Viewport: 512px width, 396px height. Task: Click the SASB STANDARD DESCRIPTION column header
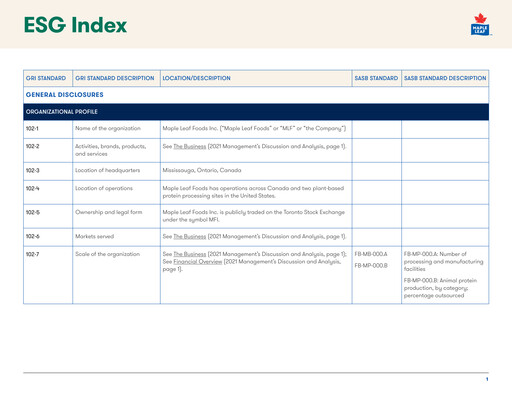tap(445, 78)
